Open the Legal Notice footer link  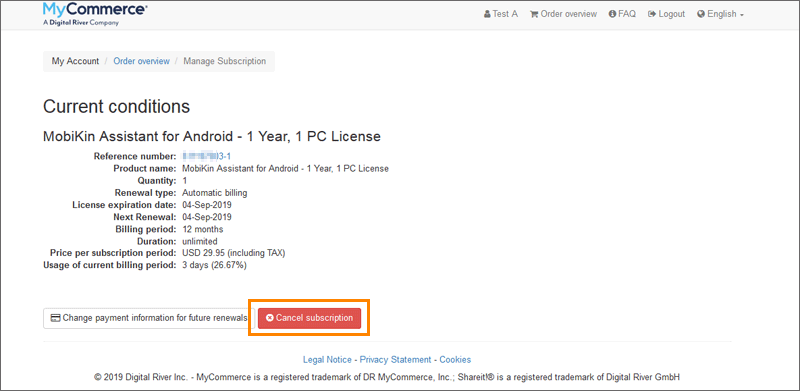327,360
